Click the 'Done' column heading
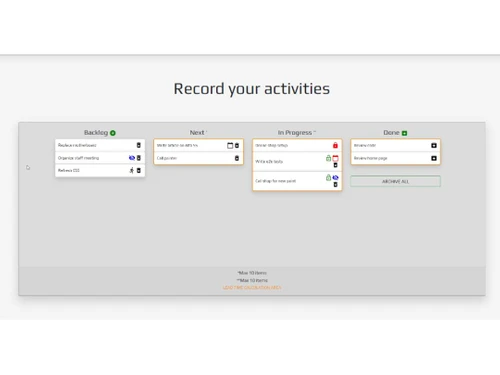The image size is (500, 375). point(391,133)
